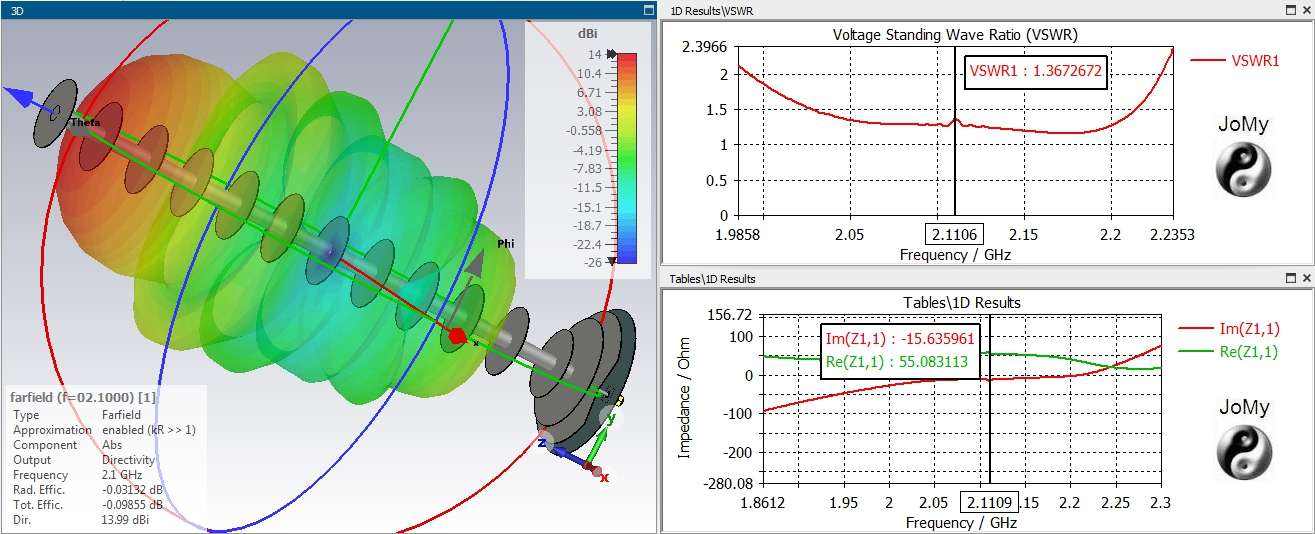This screenshot has height=534, width=1315.
Task: Click the Im(Z1,1) : -15.635961 marker value
Action: (900, 340)
